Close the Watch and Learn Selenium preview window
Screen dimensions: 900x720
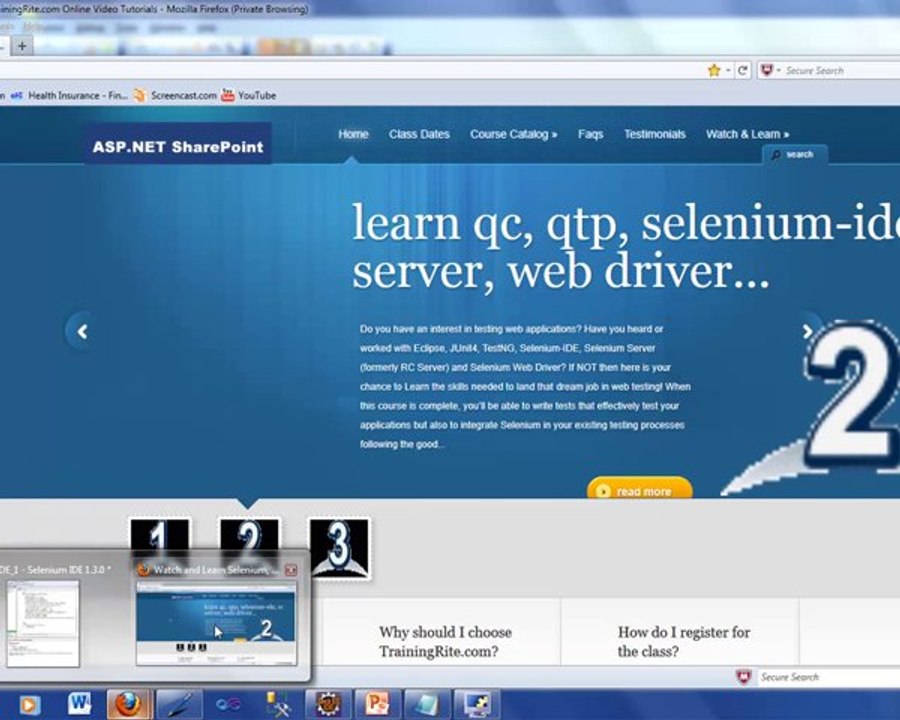click(x=291, y=570)
